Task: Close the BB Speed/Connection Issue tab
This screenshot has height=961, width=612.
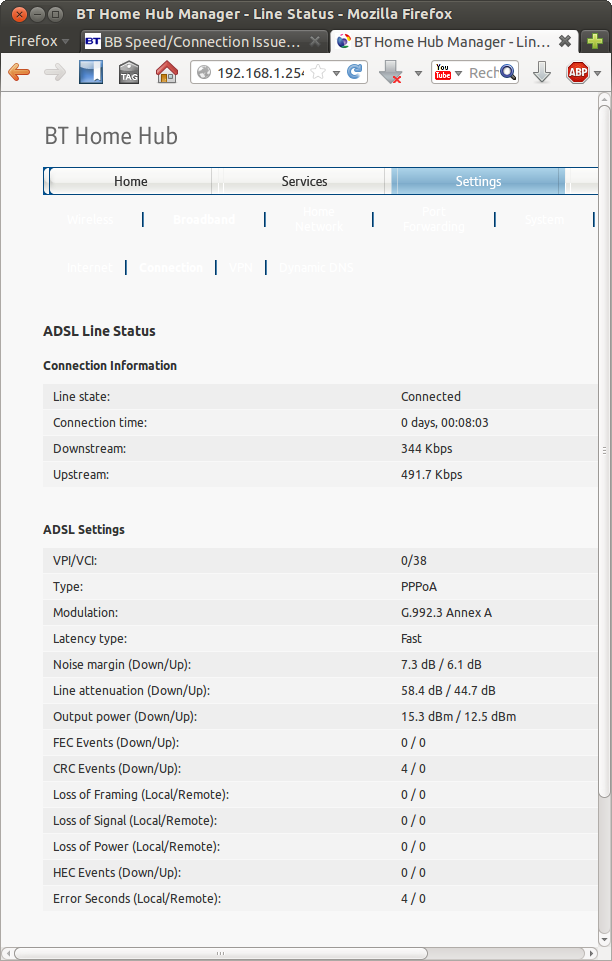Action: click(315, 41)
